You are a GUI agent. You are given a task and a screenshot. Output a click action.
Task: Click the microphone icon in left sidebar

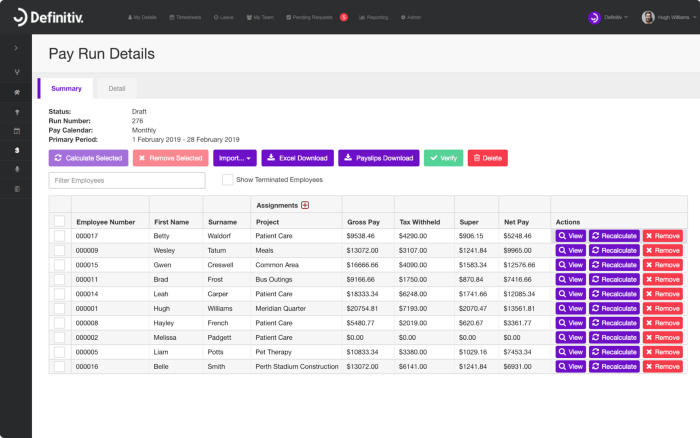pos(17,169)
